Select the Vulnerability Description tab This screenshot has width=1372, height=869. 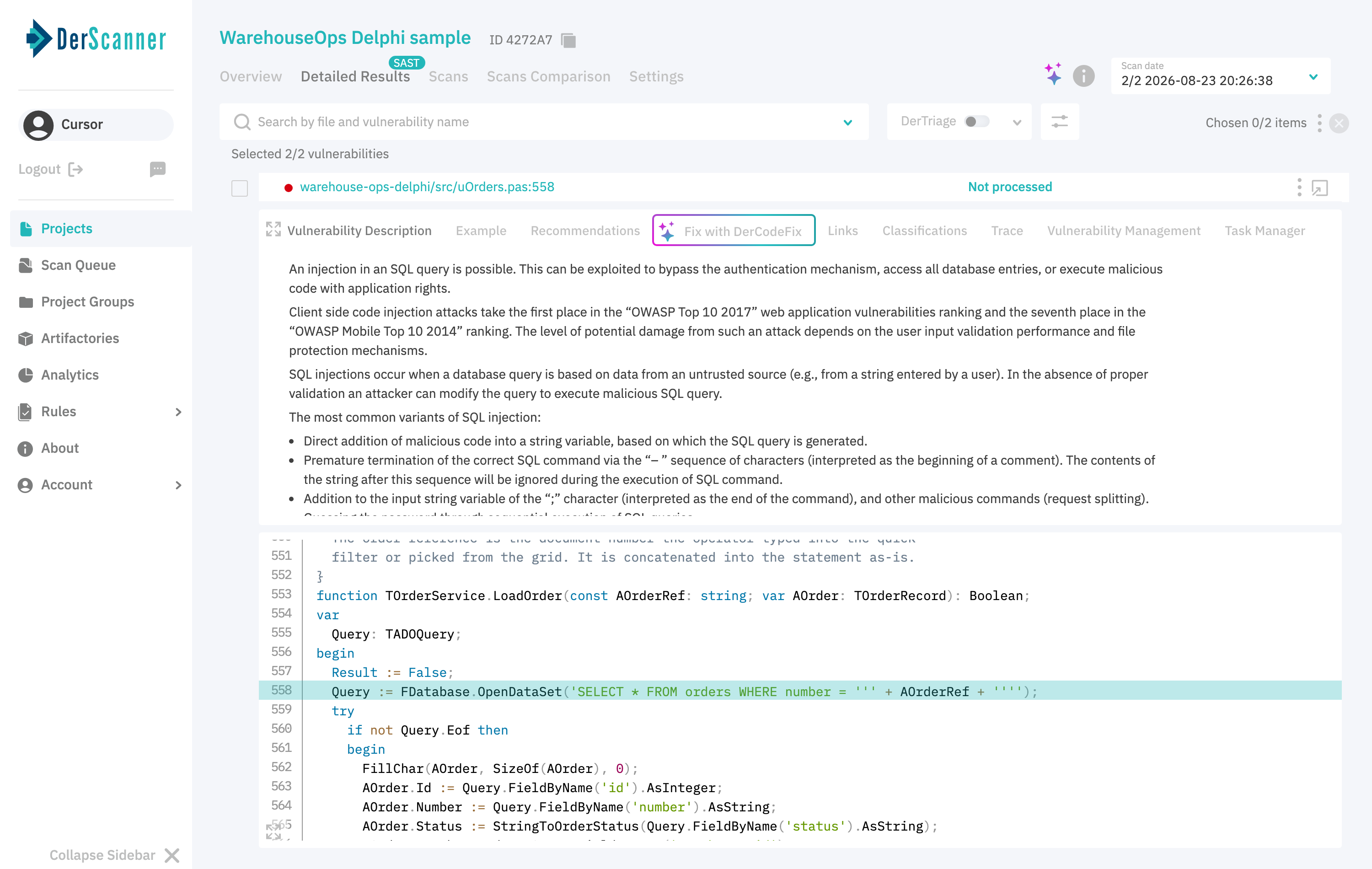359,230
